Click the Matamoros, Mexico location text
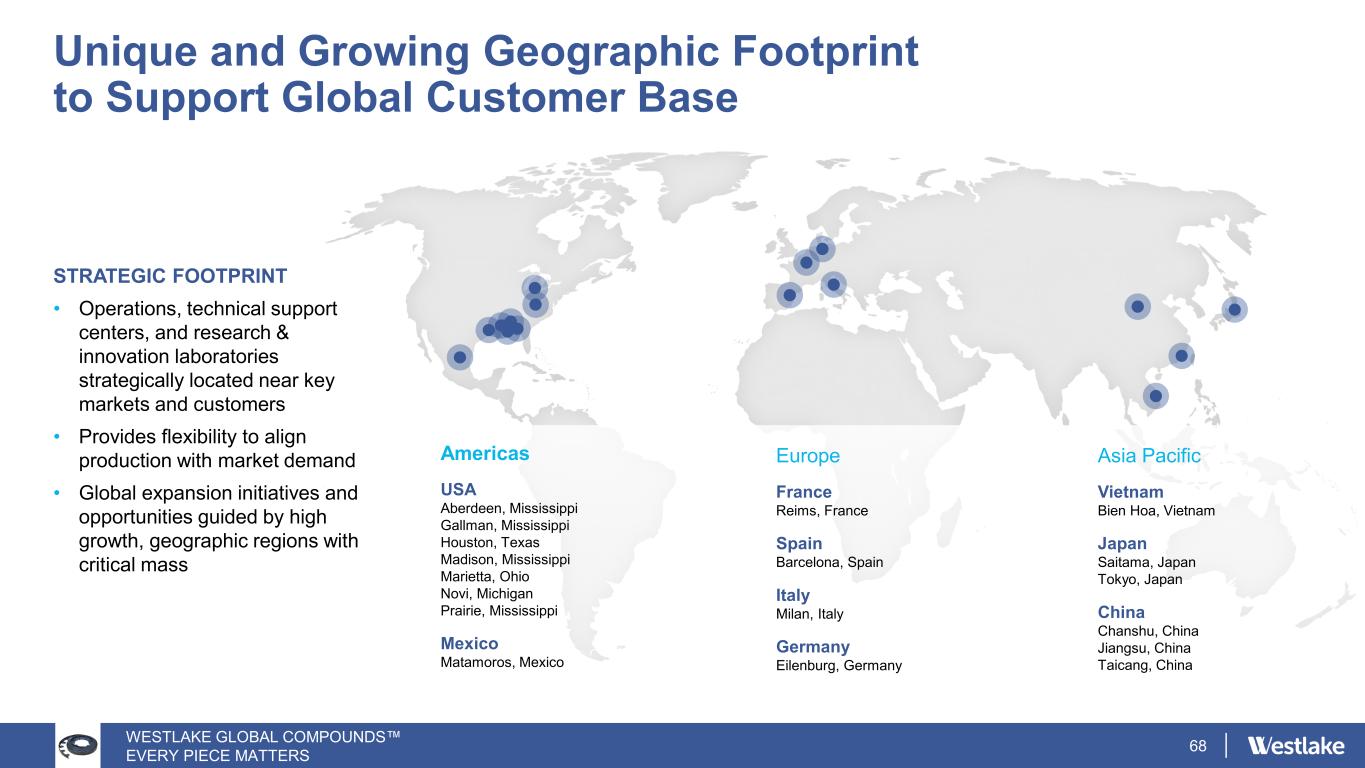The image size is (1365, 768). (x=501, y=662)
